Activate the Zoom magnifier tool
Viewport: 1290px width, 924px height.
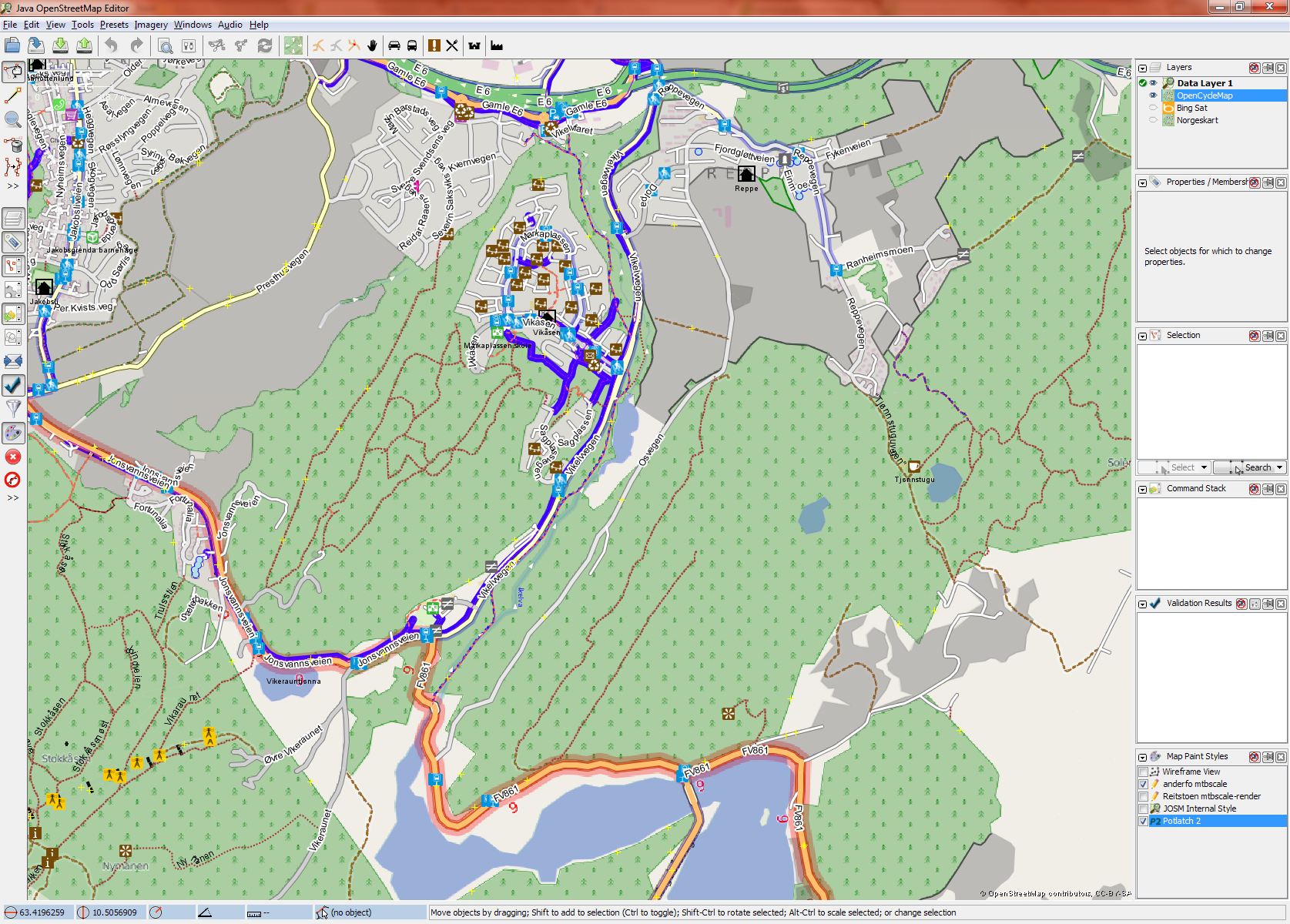pos(13,119)
